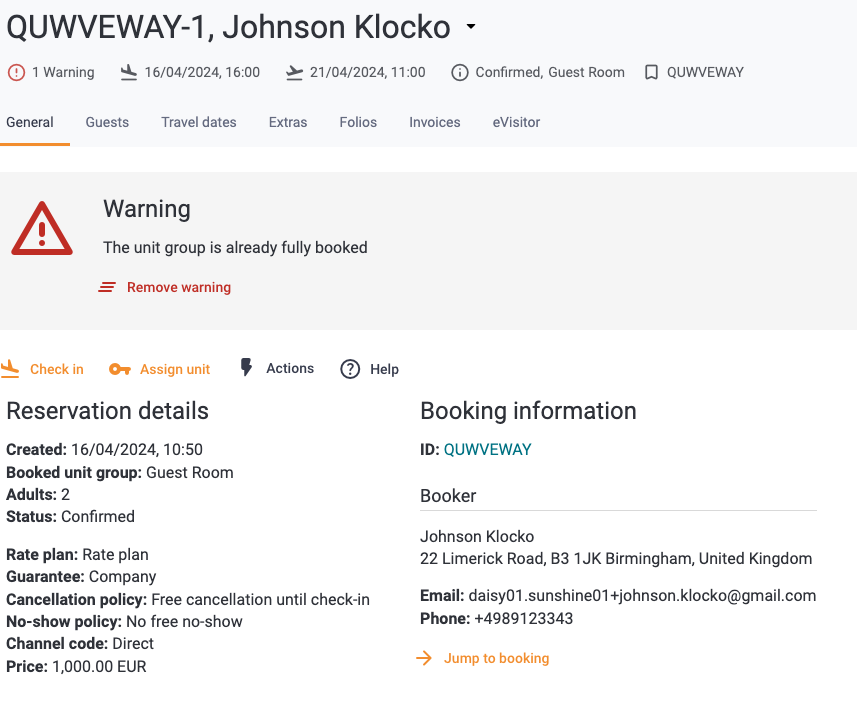Go to the eVisitor tab
The image size is (857, 702).
516,122
